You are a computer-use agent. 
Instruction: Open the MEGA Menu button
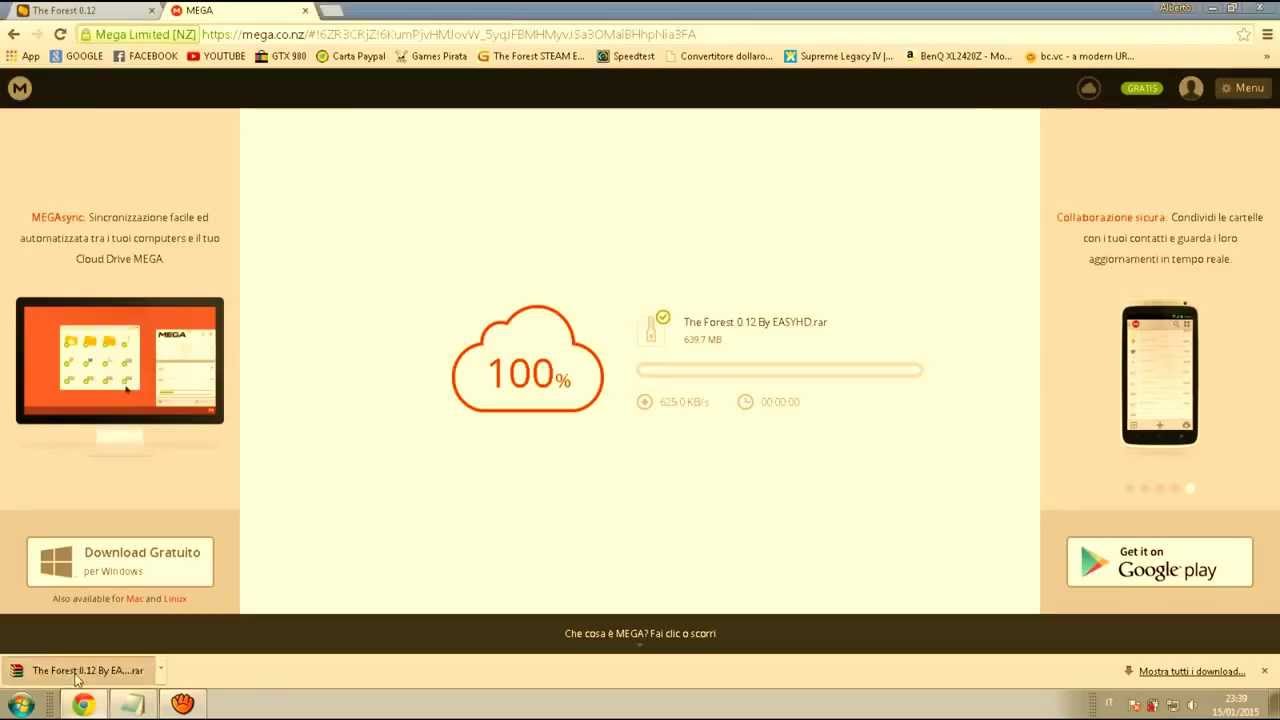click(x=1242, y=88)
